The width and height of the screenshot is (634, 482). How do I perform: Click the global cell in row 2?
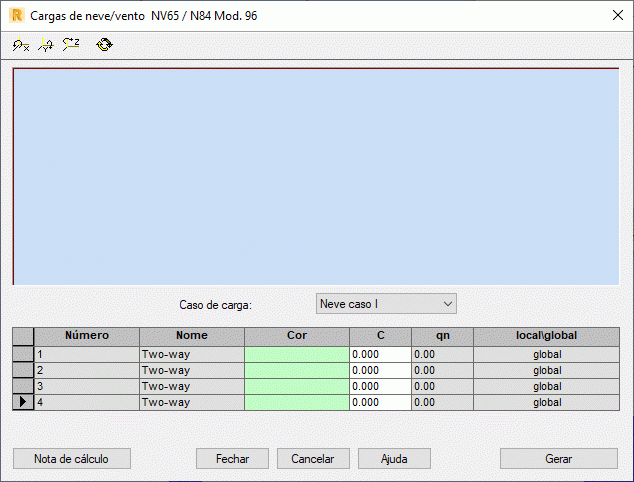[547, 370]
